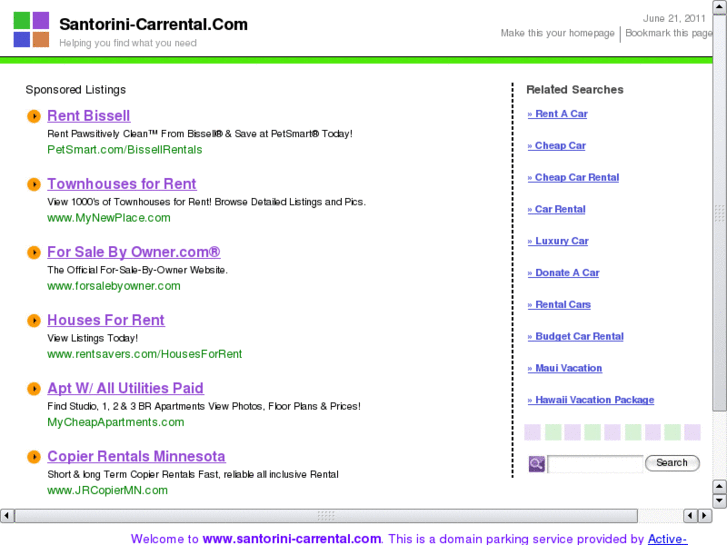
Task: Click the vertical scrollbar down arrow
Action: (720, 501)
